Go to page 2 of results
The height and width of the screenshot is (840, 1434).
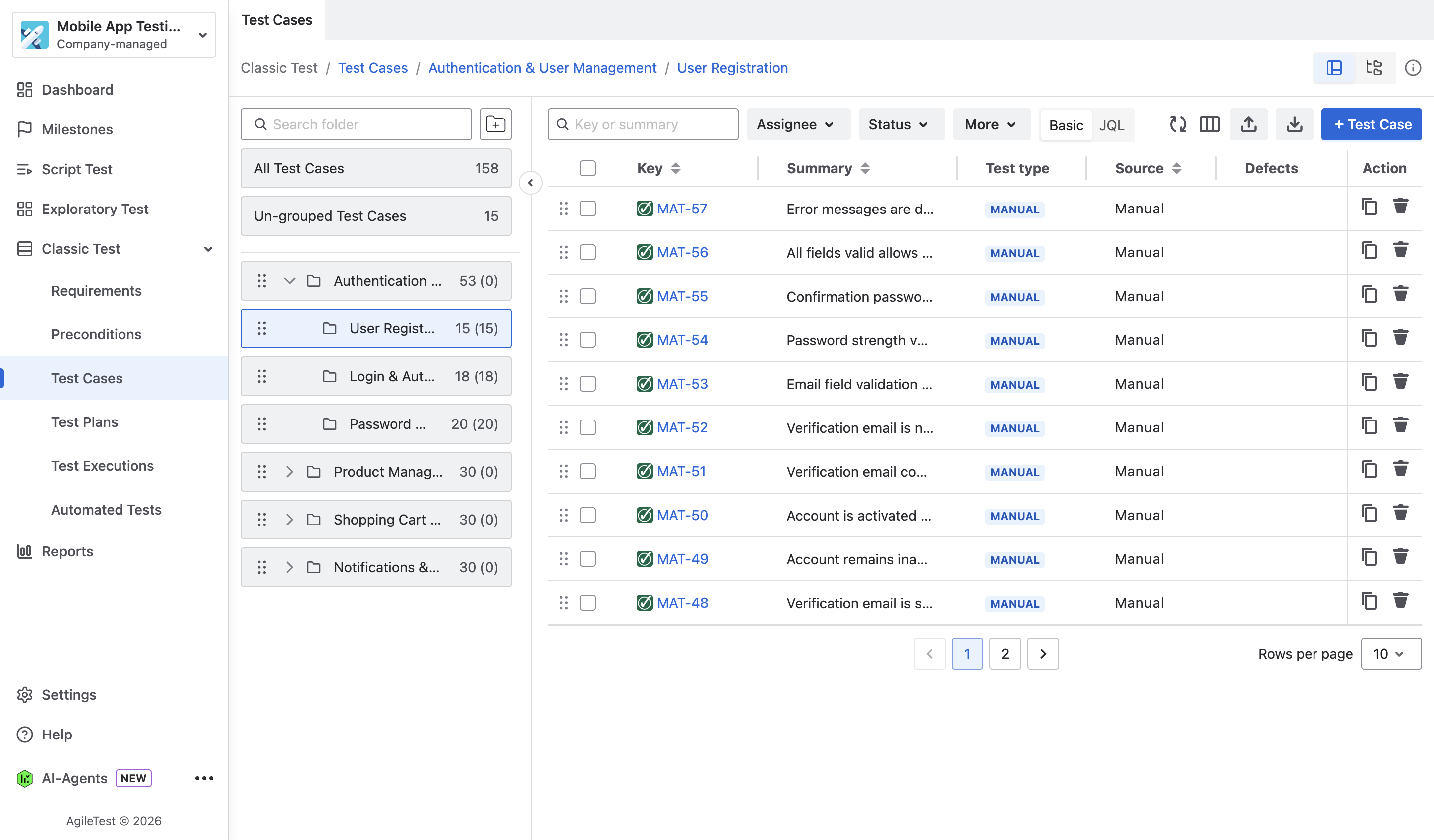pyautogui.click(x=1005, y=653)
